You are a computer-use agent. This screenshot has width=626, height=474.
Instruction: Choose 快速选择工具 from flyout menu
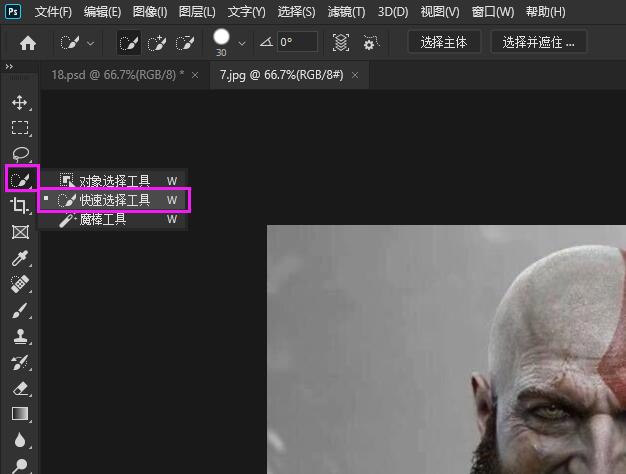pos(114,200)
